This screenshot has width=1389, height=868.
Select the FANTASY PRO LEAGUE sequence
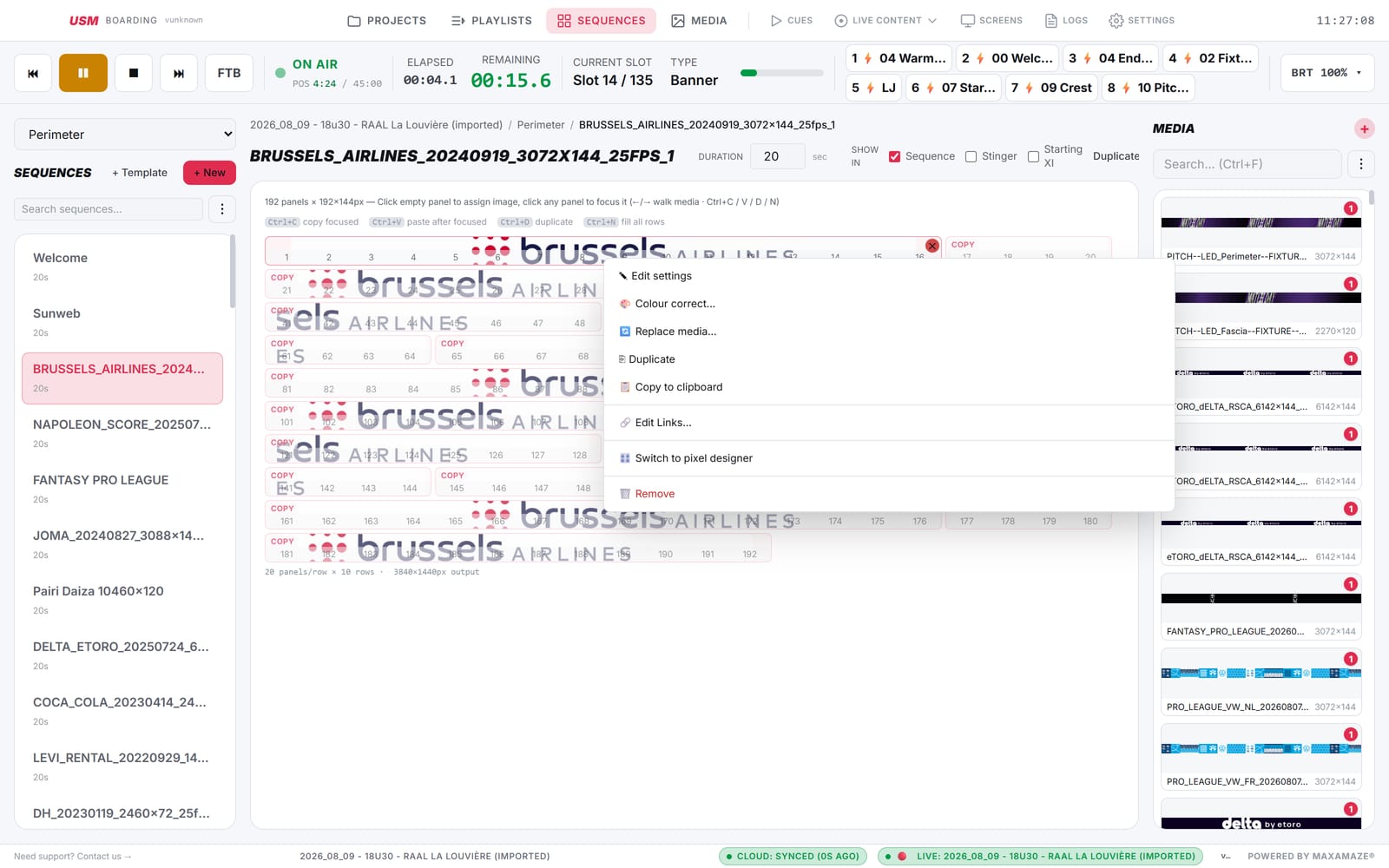pyautogui.click(x=122, y=489)
